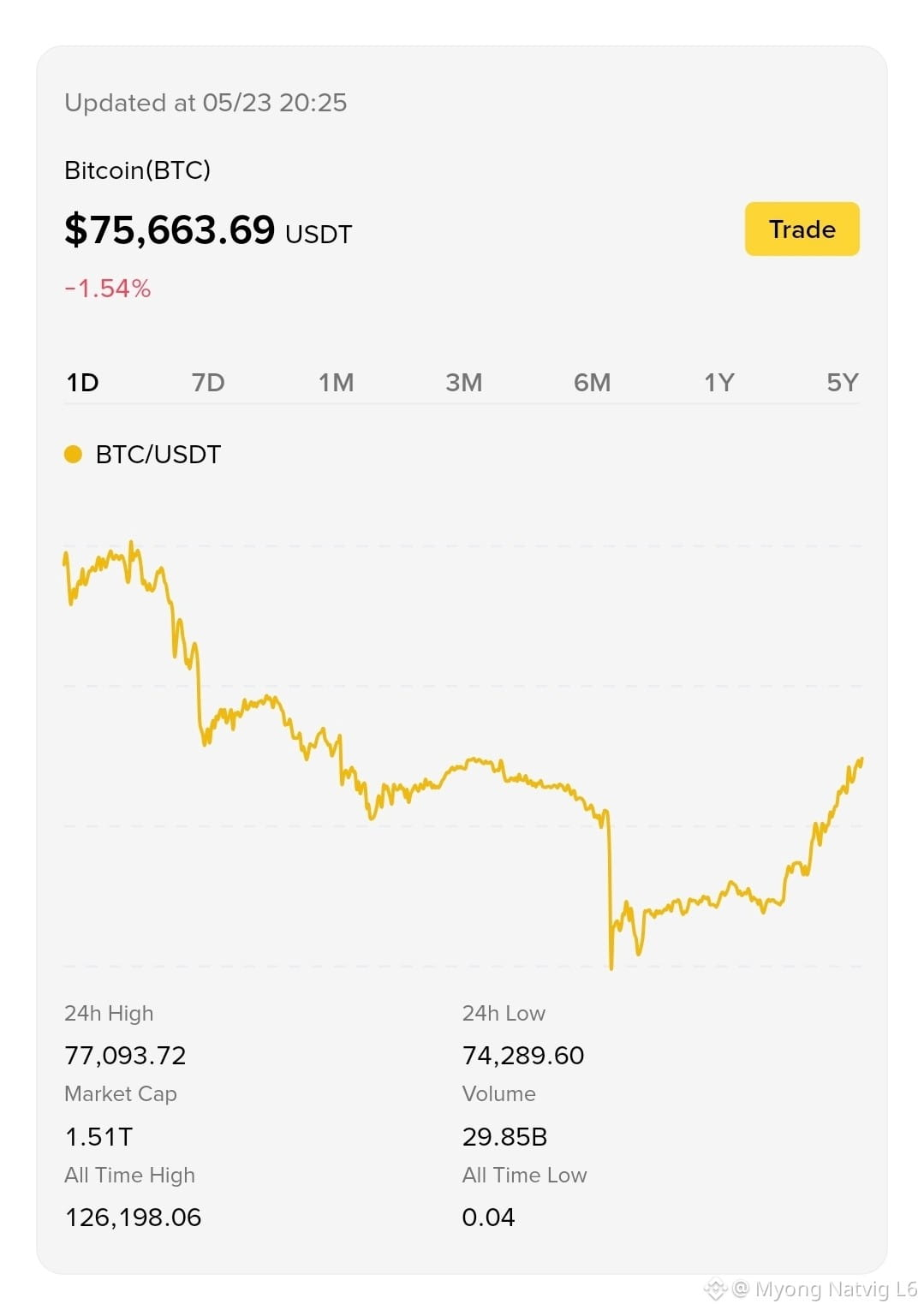Toggle the BTC/USDT legend label
This screenshot has height=1310, width=924.
pos(158,455)
